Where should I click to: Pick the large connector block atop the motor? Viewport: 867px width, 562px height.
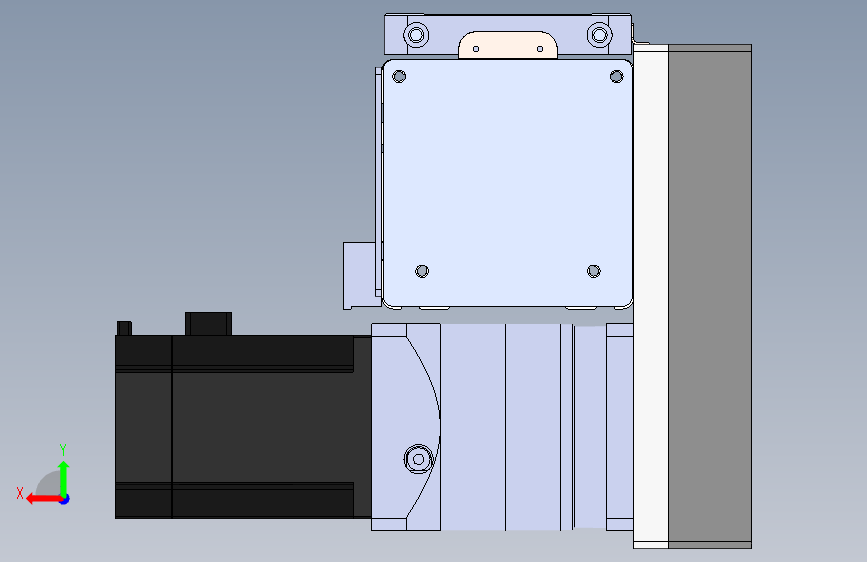tap(208, 324)
